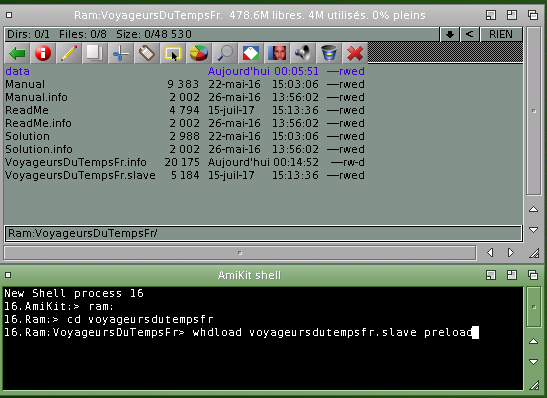Click the Ram:VoyageursDuTempsFr window title bar
547x398 pixels.
[249, 15]
